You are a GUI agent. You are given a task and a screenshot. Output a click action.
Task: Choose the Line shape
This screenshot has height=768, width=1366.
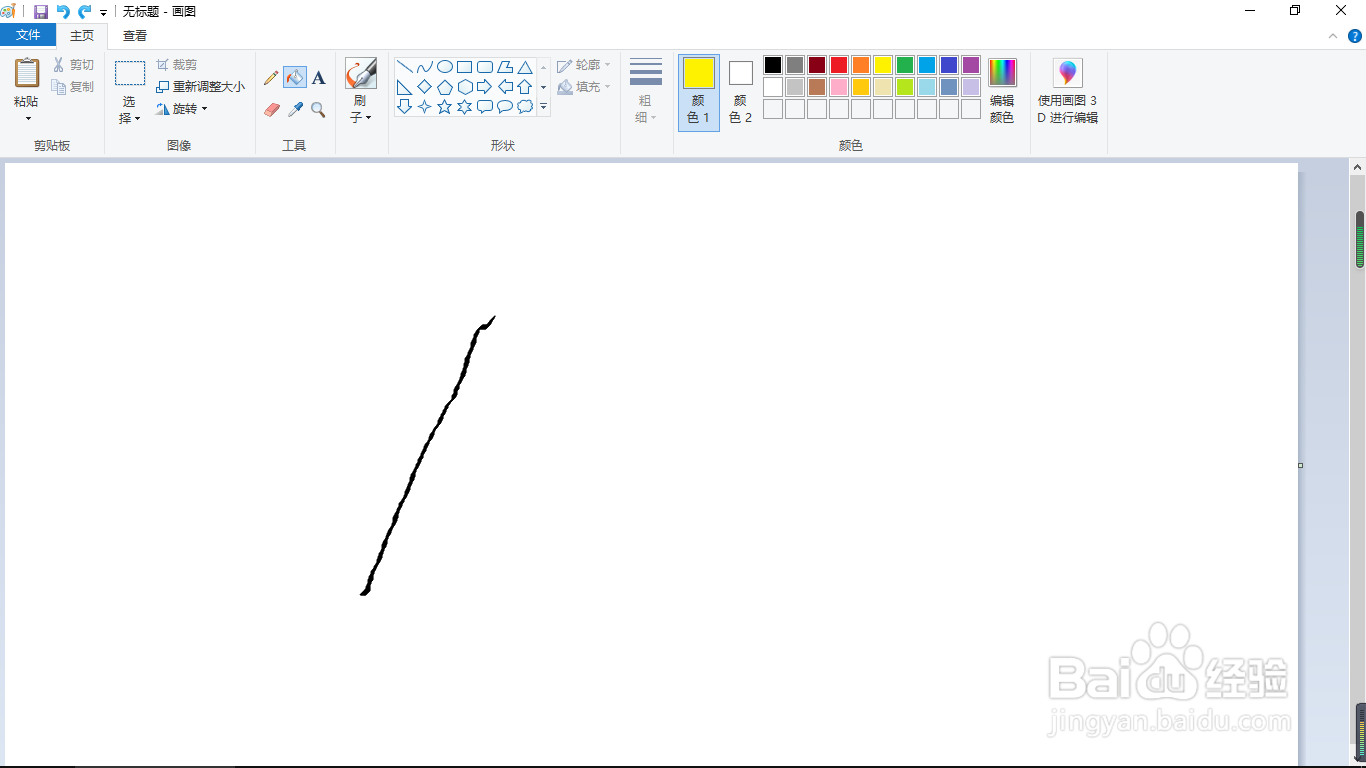[x=405, y=67]
